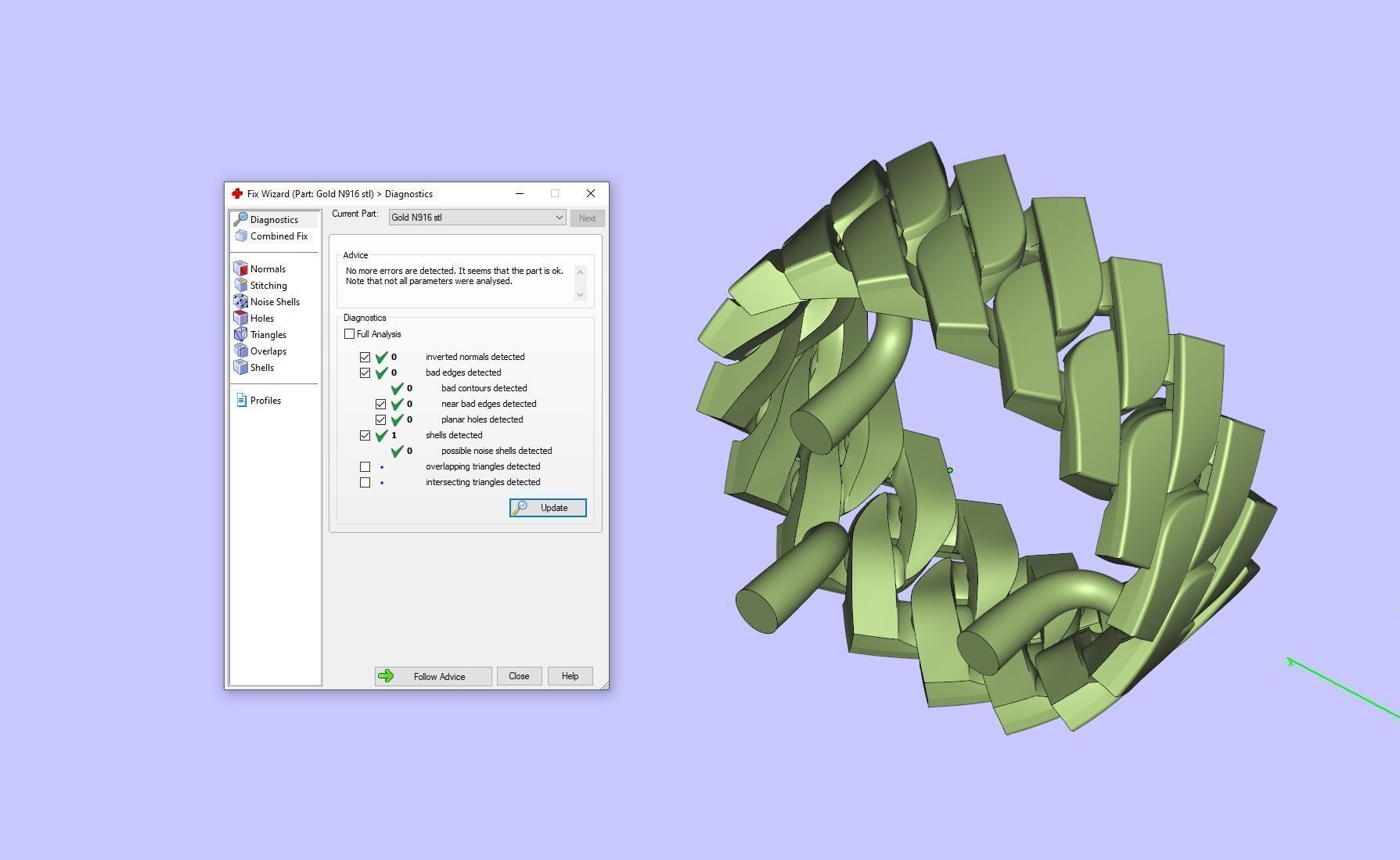Click the Follow Advice button
The width and height of the screenshot is (1400, 860).
pos(433,677)
